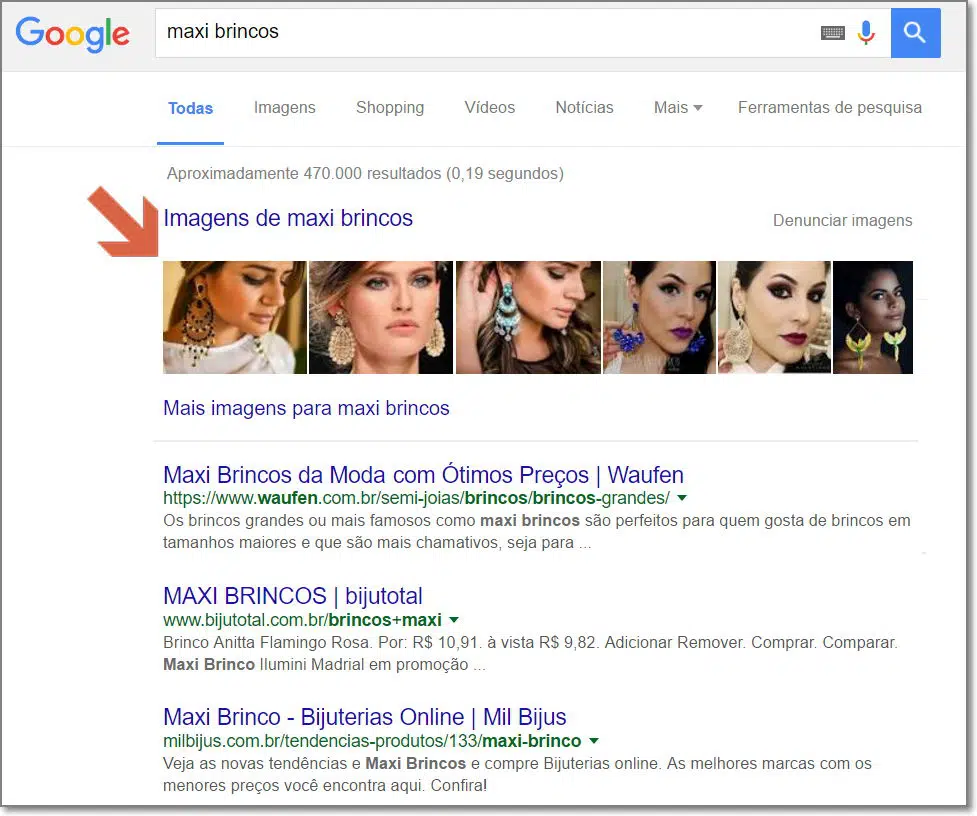The image size is (977, 816).
Task: Go to the Vídeos tab
Action: click(x=490, y=108)
